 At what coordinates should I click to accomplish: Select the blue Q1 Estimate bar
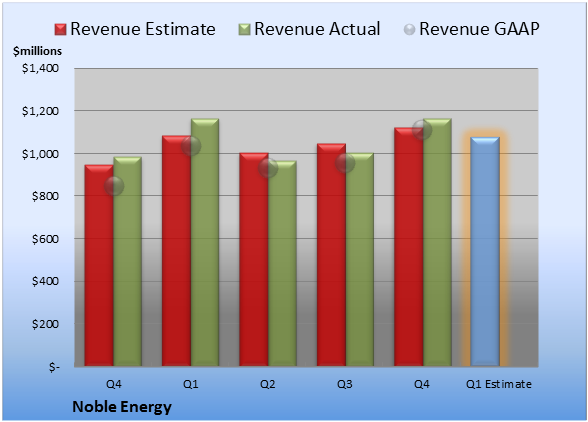[485, 251]
